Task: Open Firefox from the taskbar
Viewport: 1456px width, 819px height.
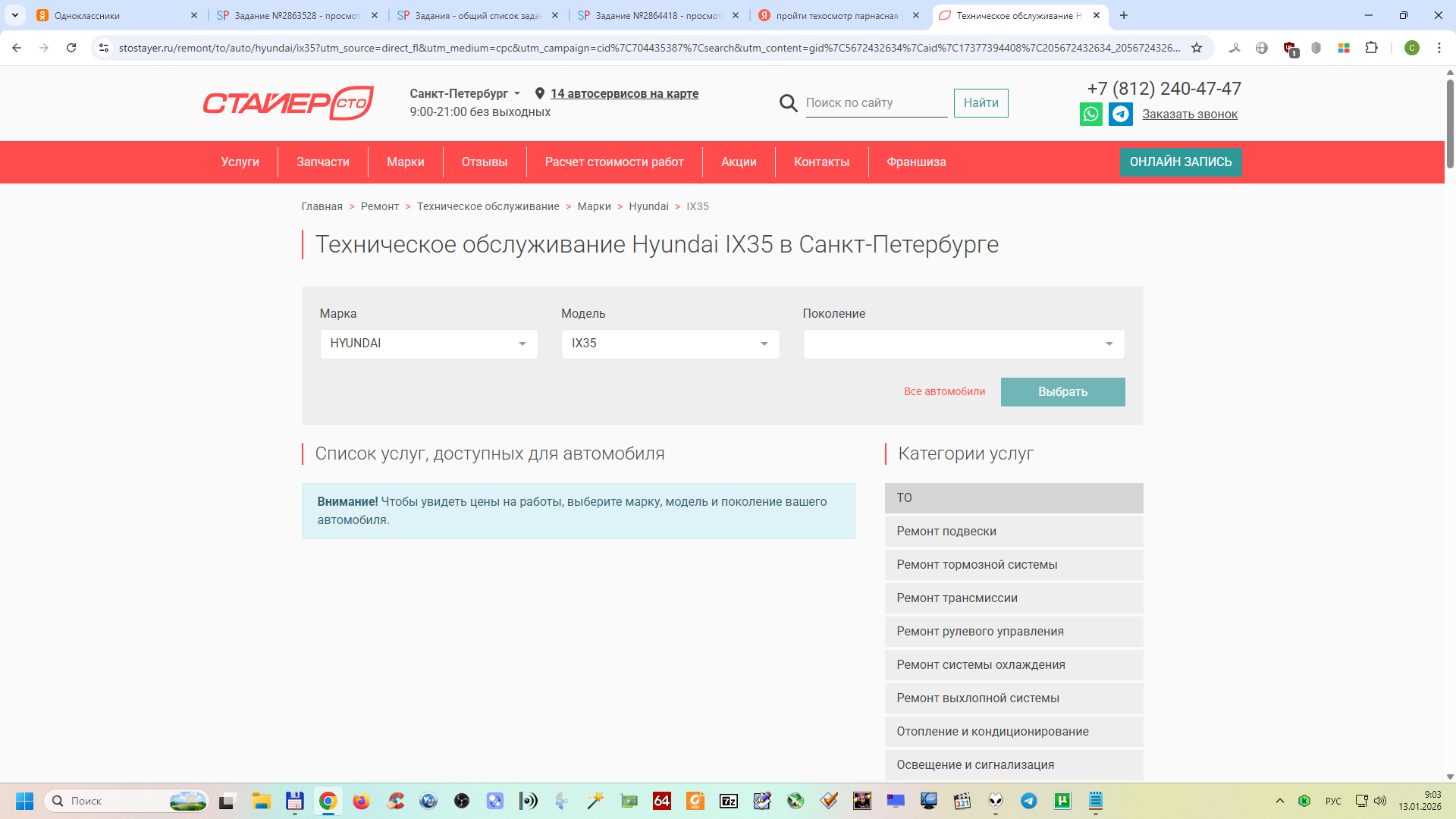Action: pos(361,801)
